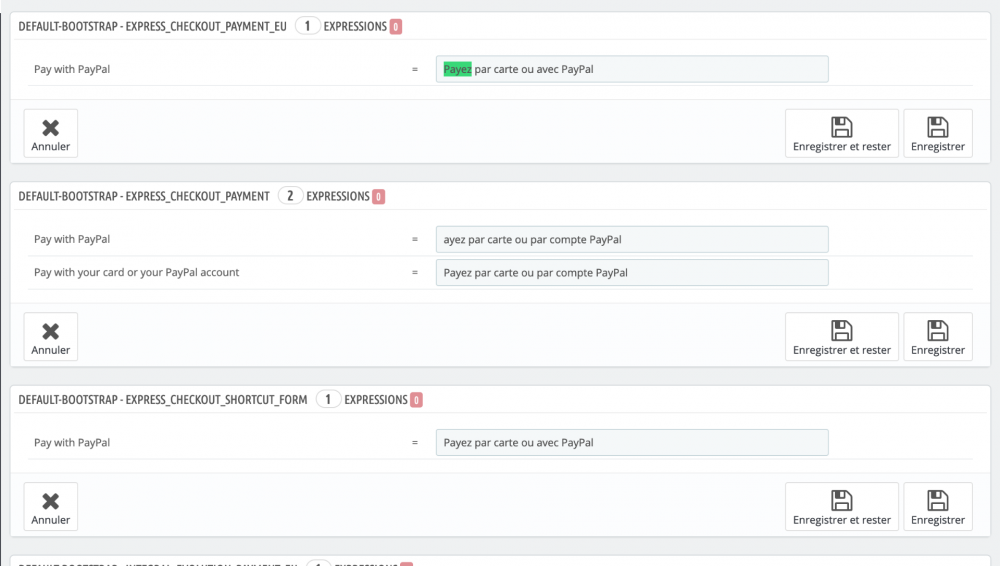Image resolution: width=1000 pixels, height=566 pixels.
Task: Edit translation for 'Pay with your card or your PayPal account'
Action: pos(632,272)
